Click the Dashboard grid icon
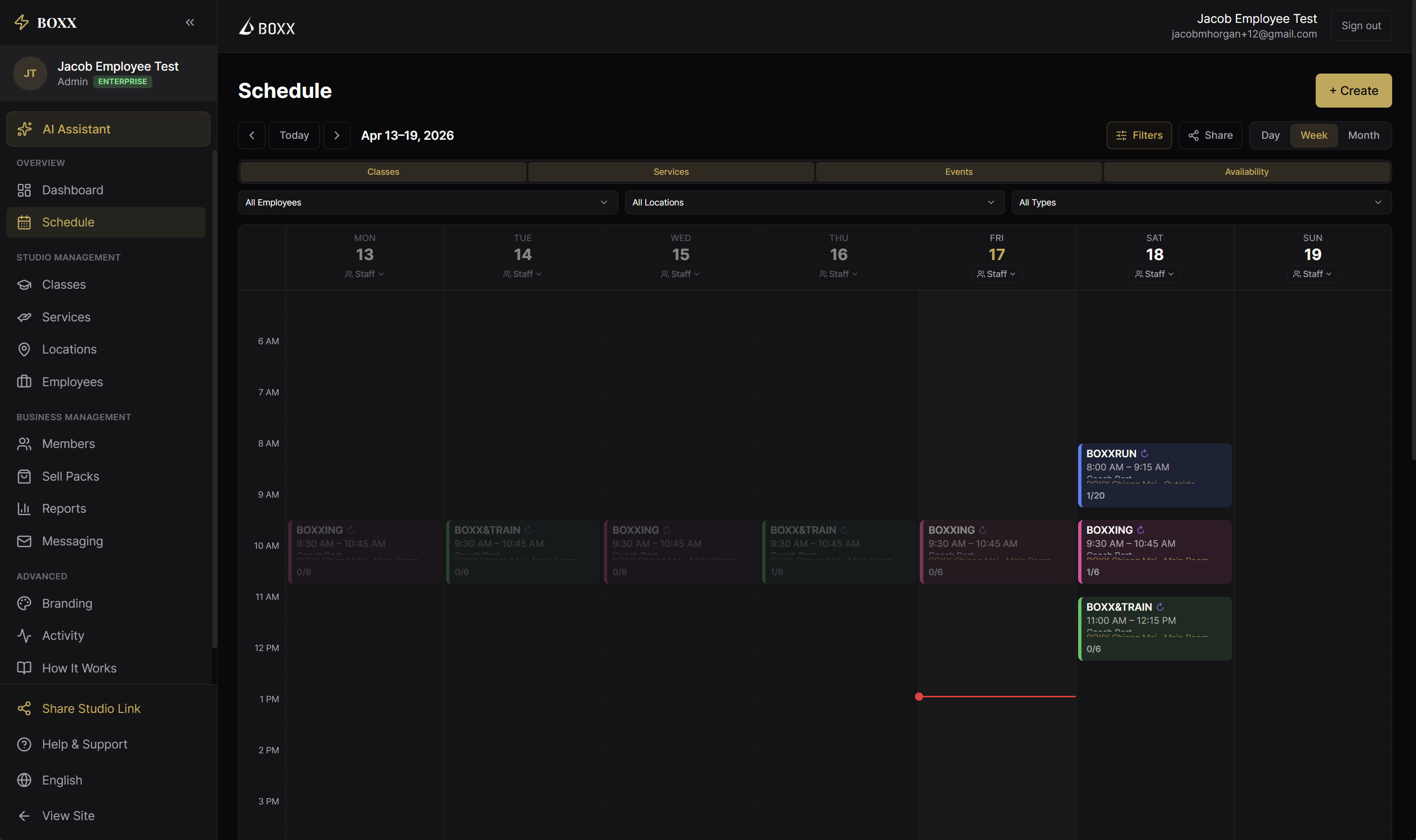 (24, 190)
